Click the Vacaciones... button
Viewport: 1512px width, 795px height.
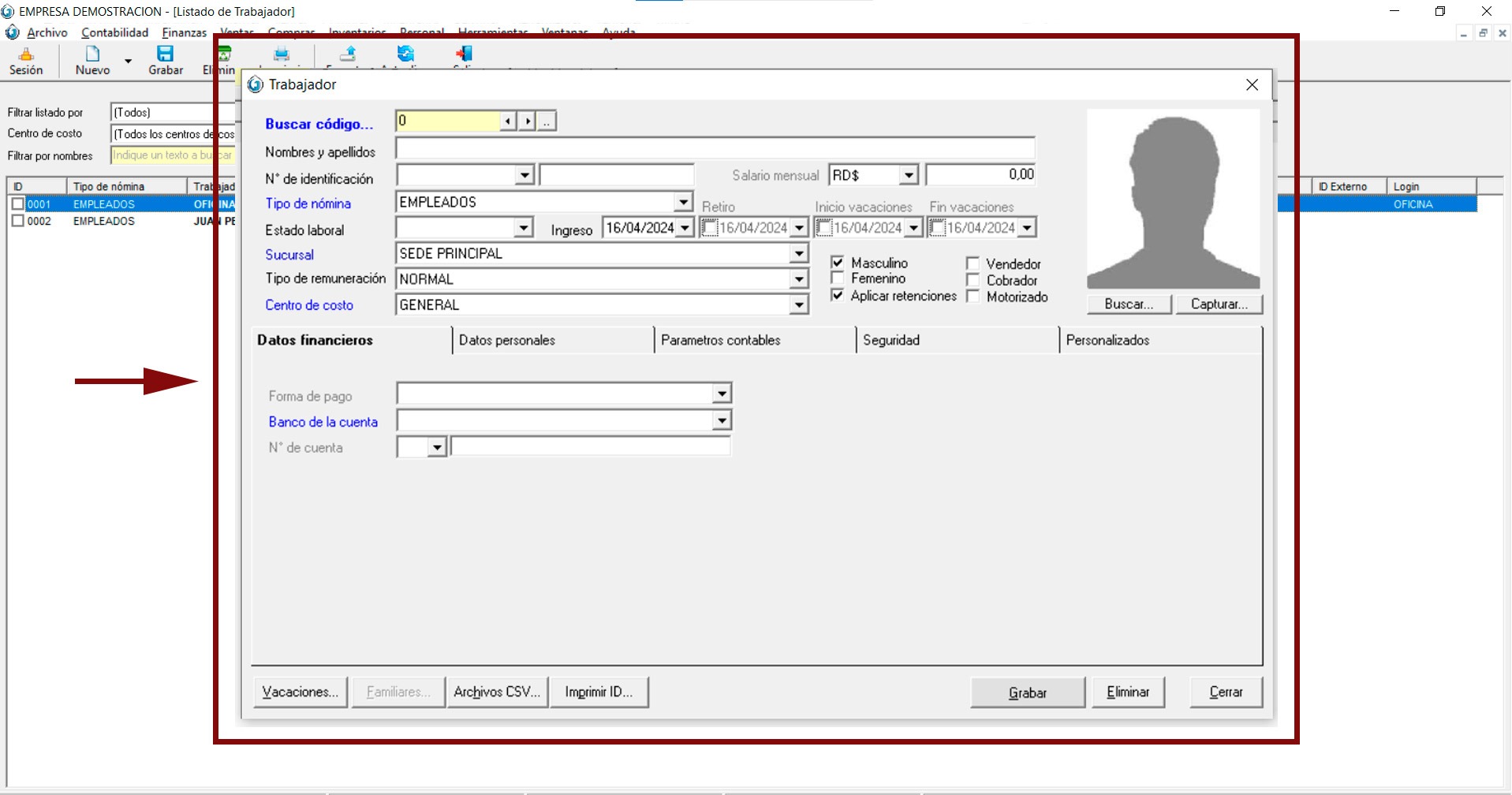pyautogui.click(x=300, y=692)
